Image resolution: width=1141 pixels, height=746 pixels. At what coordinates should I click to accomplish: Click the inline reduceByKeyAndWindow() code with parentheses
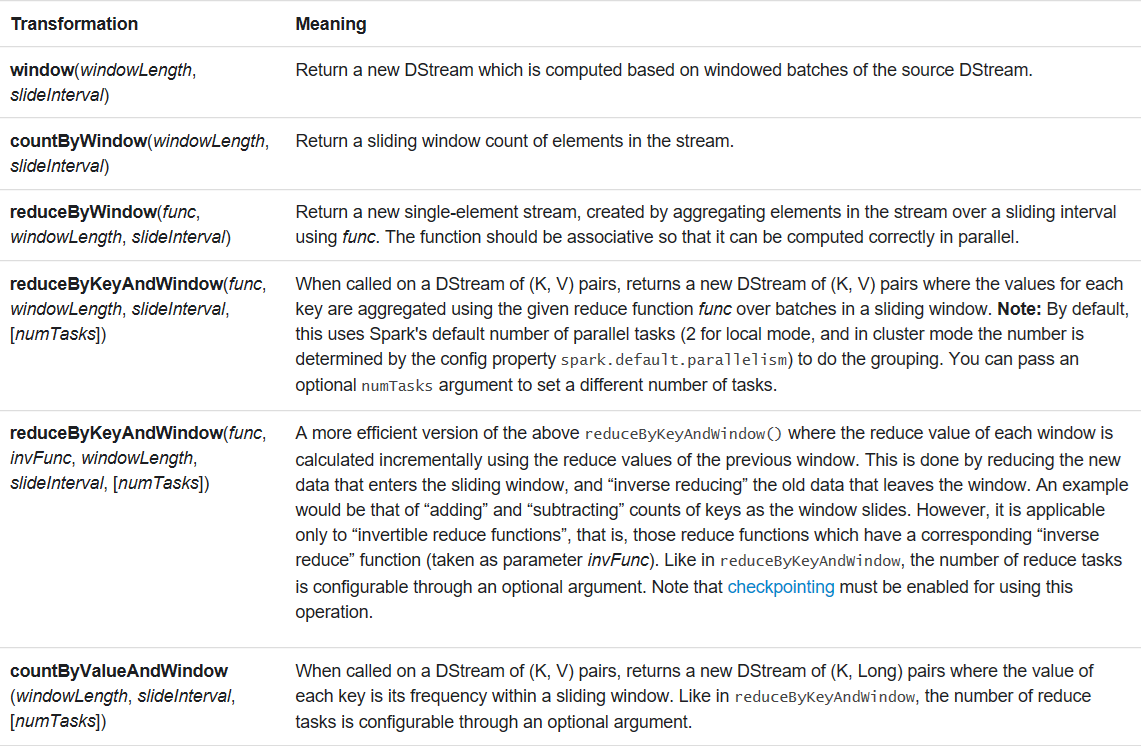(x=683, y=435)
